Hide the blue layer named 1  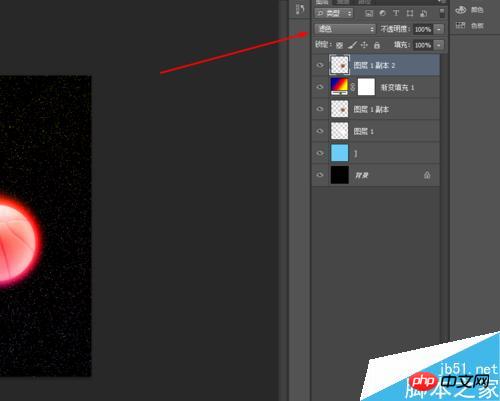click(x=320, y=153)
